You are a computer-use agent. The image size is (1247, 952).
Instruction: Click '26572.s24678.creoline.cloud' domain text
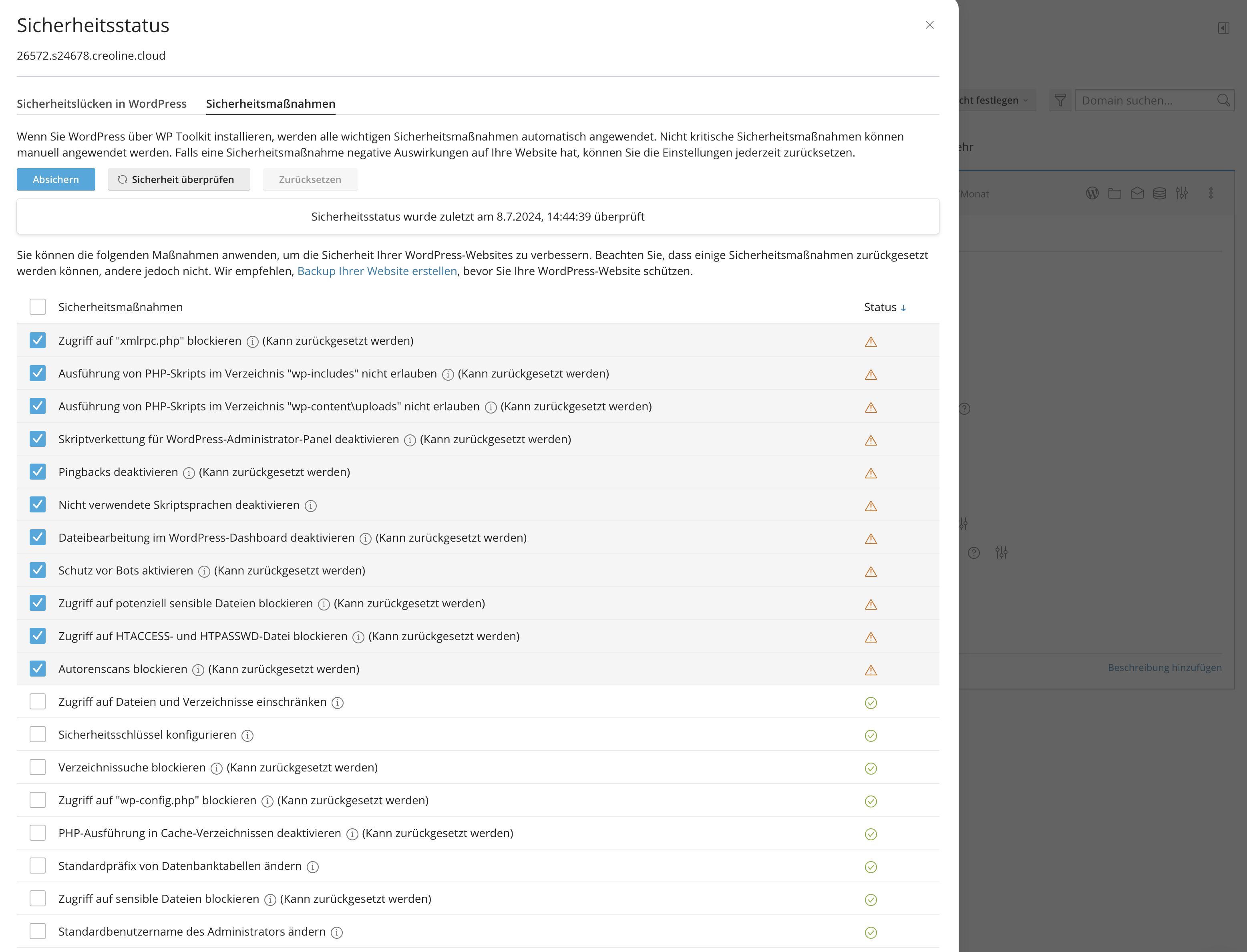(91, 56)
